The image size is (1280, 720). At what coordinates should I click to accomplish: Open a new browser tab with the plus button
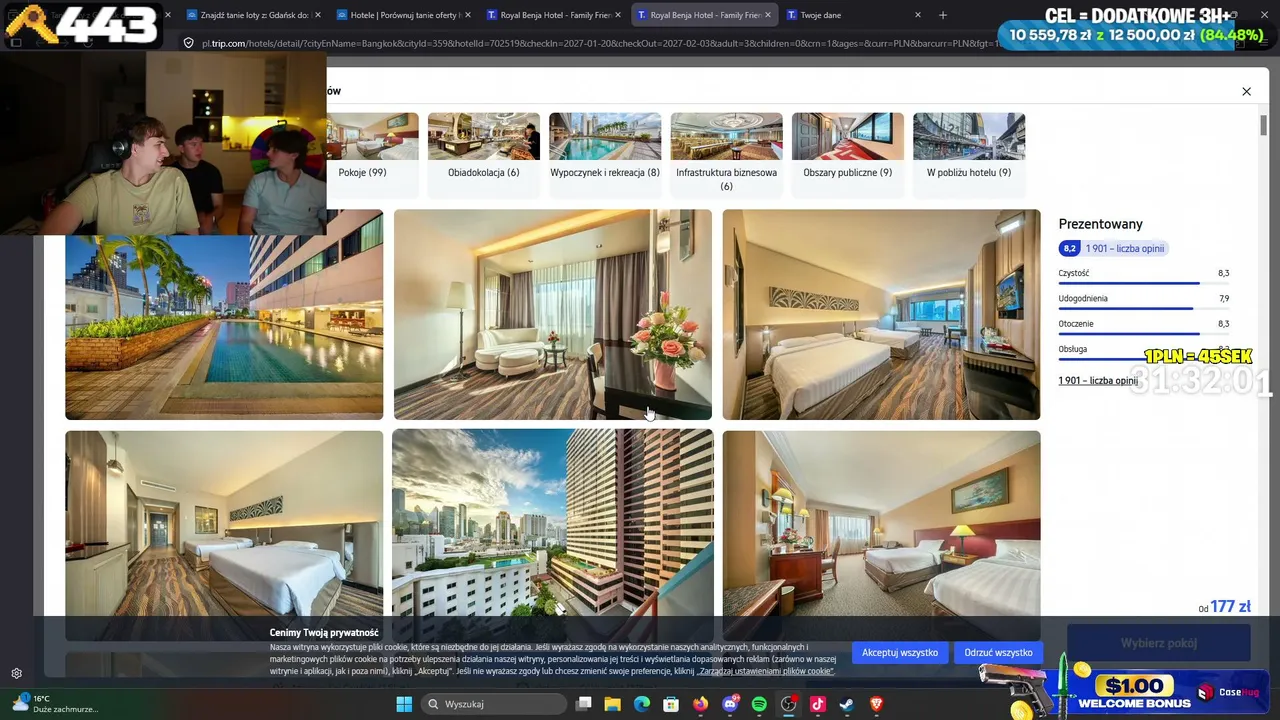(942, 15)
